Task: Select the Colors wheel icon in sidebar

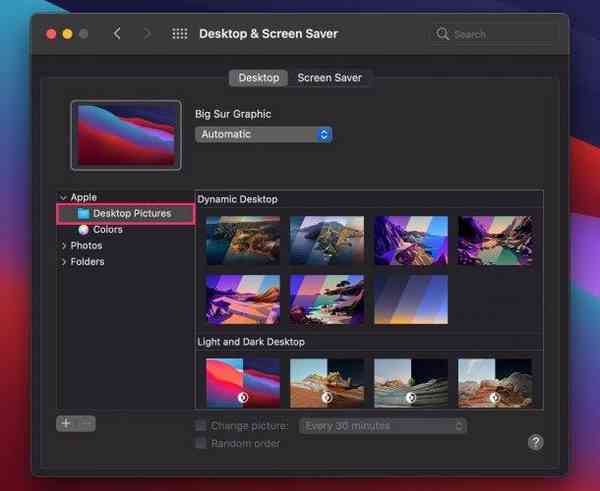Action: [x=84, y=230]
